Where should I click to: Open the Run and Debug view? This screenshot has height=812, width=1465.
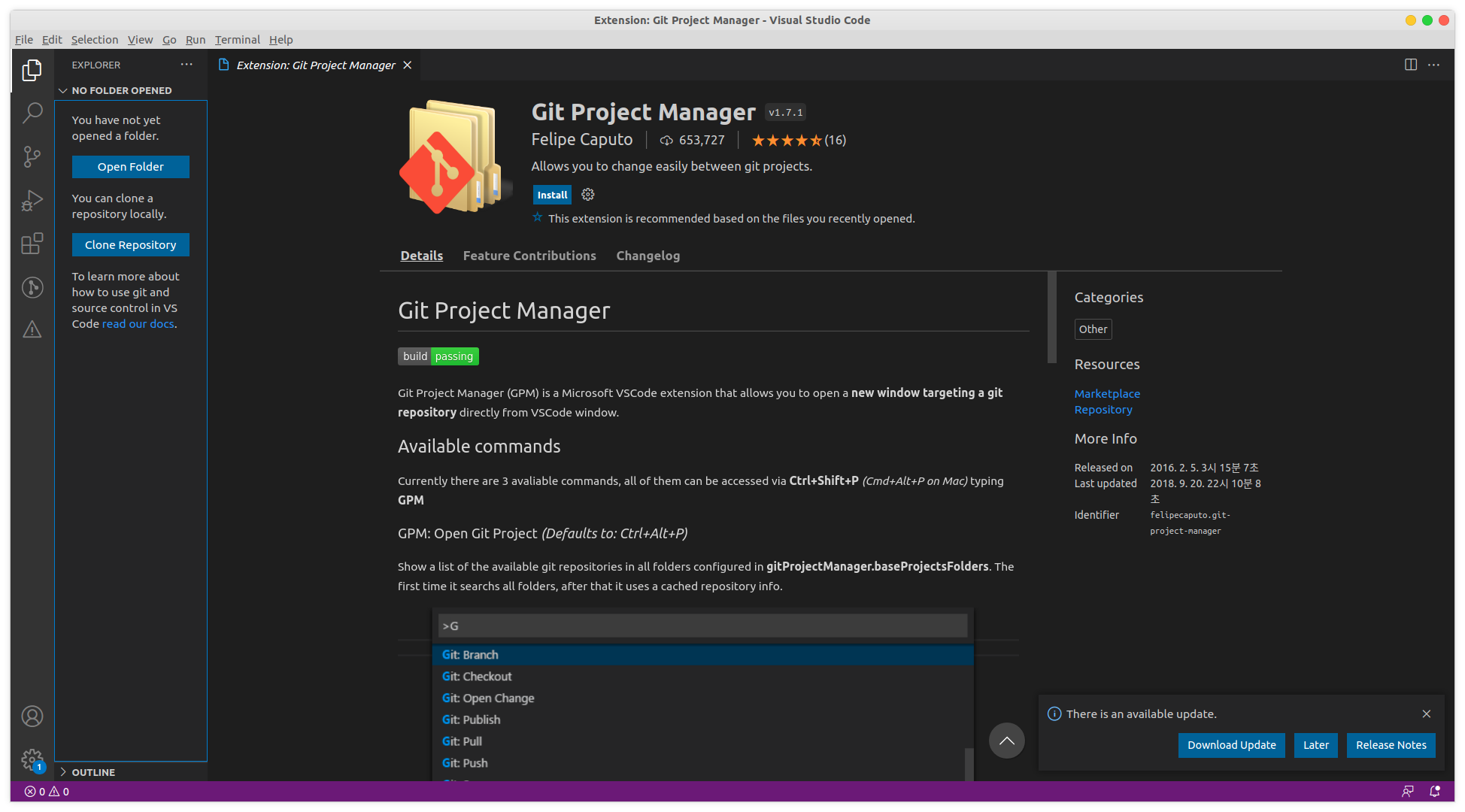[x=32, y=200]
